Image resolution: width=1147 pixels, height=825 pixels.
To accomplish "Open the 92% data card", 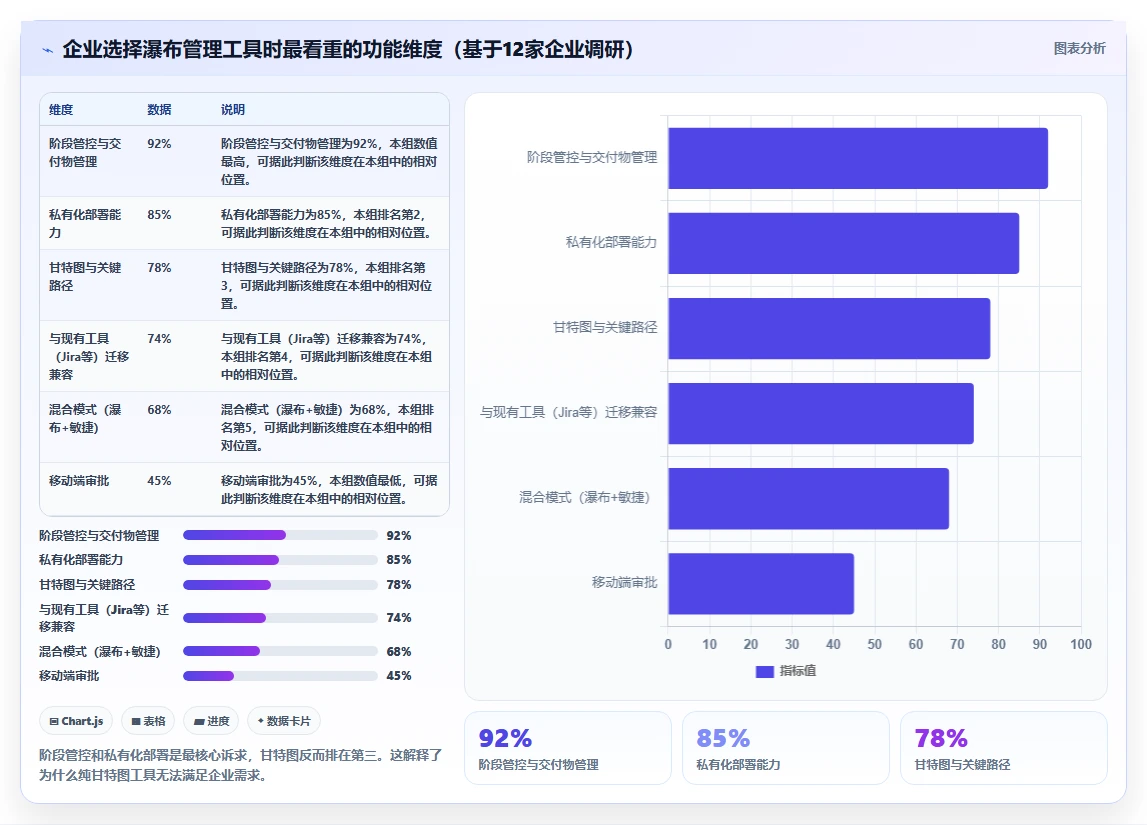I will point(568,748).
